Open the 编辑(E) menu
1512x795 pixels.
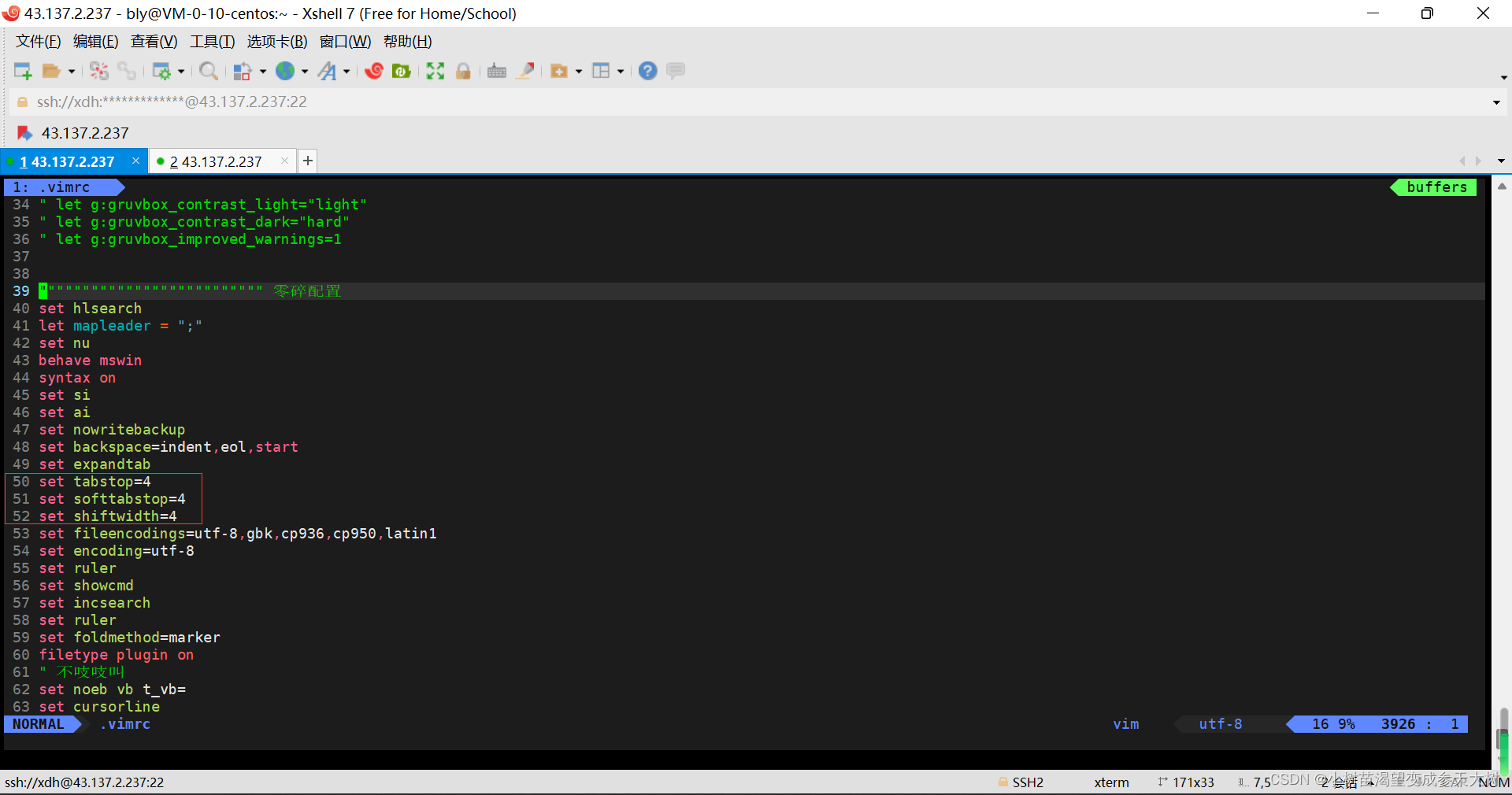point(95,42)
